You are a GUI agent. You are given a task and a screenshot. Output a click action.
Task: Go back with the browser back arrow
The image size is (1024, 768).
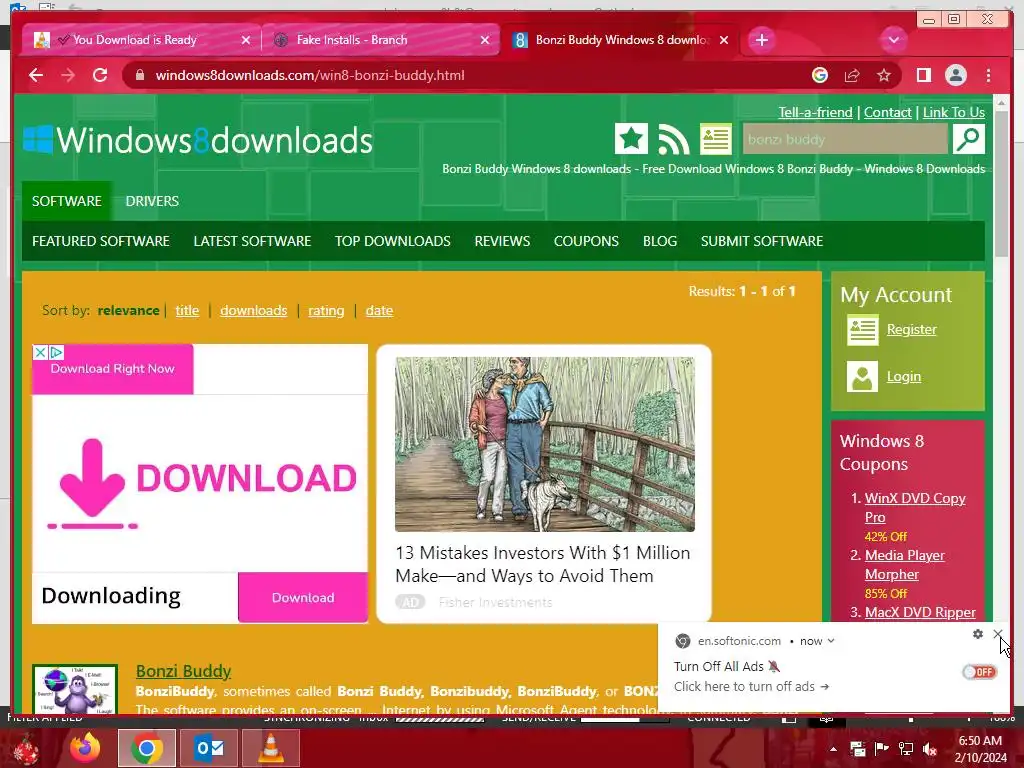coord(36,75)
